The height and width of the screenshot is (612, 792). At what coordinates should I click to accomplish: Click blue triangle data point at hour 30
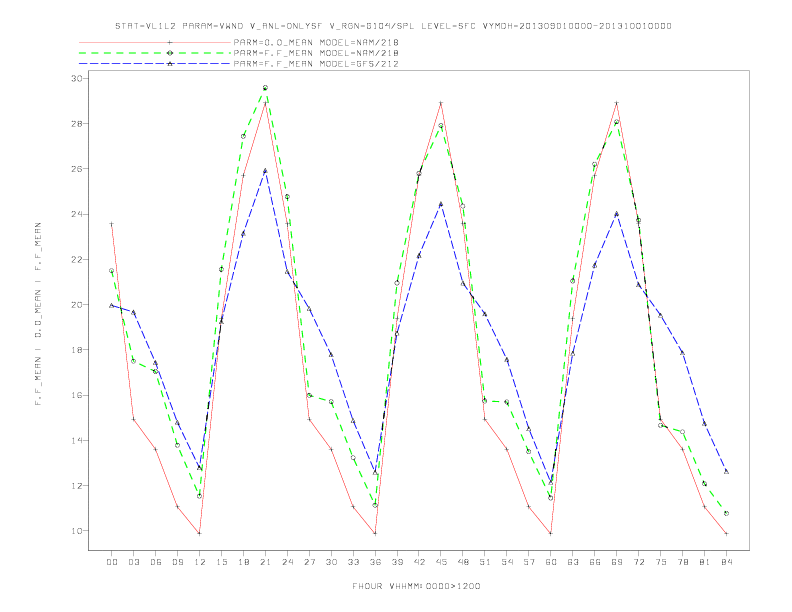(331, 355)
